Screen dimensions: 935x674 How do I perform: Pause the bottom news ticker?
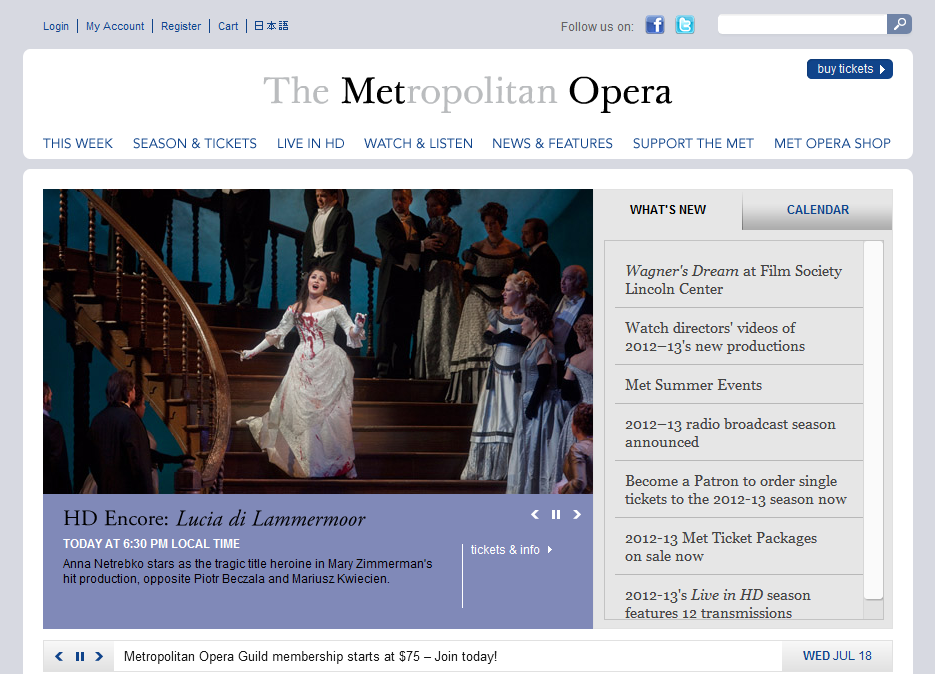click(79, 656)
